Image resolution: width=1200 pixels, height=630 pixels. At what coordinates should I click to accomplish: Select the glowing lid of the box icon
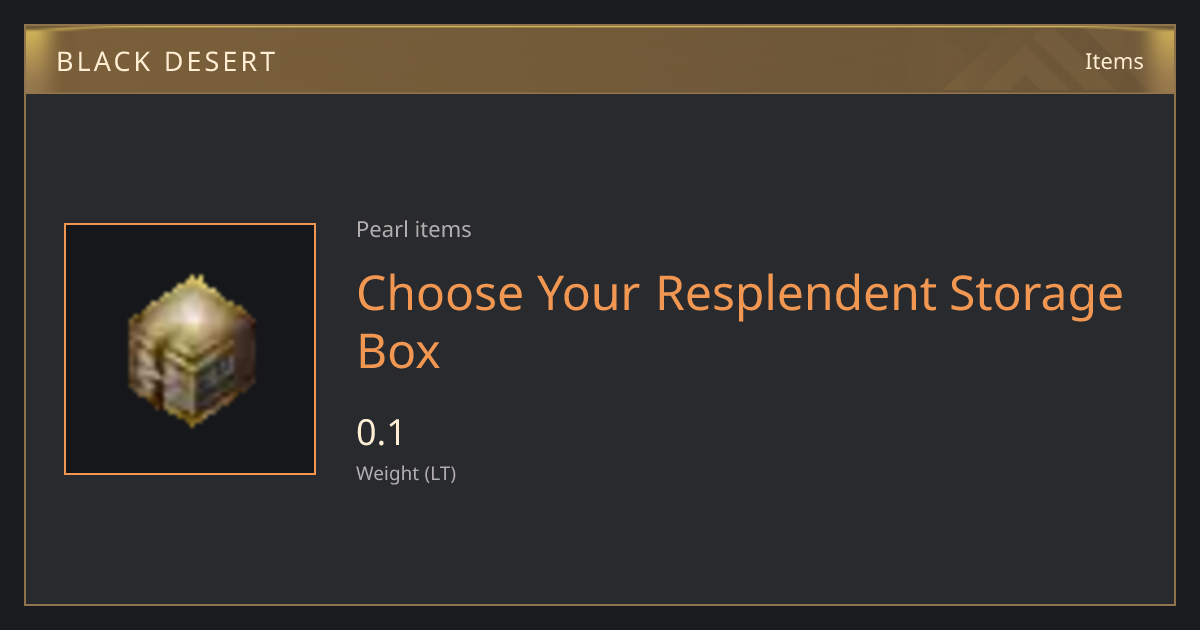pos(194,312)
